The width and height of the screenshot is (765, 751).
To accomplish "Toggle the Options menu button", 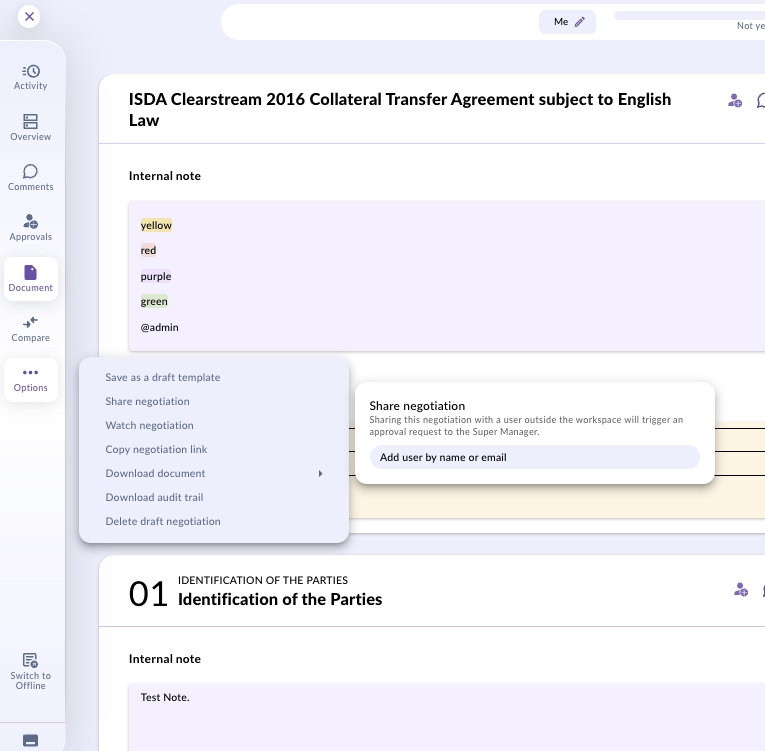I will (30, 380).
